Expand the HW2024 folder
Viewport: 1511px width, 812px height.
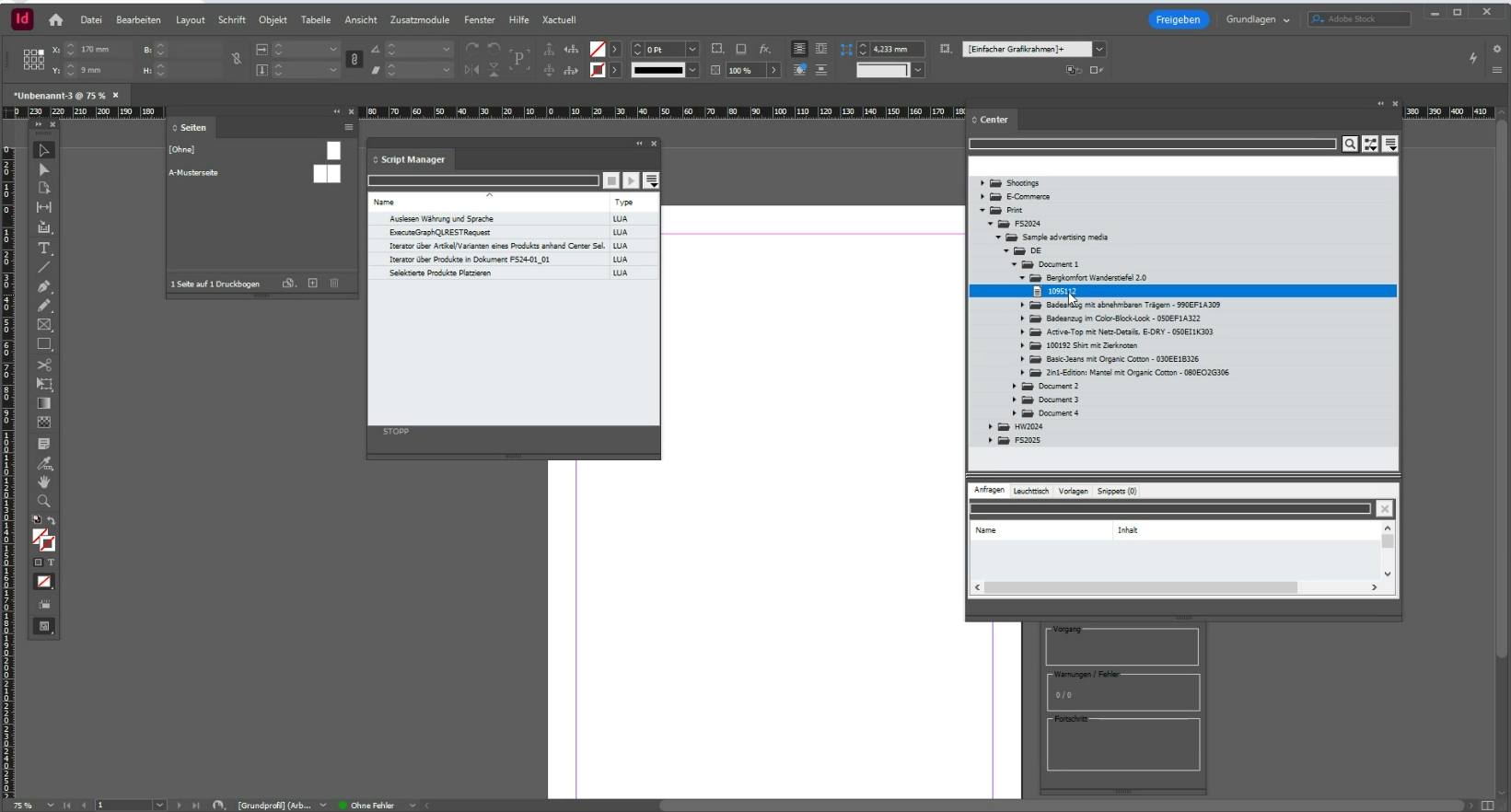[x=991, y=427]
